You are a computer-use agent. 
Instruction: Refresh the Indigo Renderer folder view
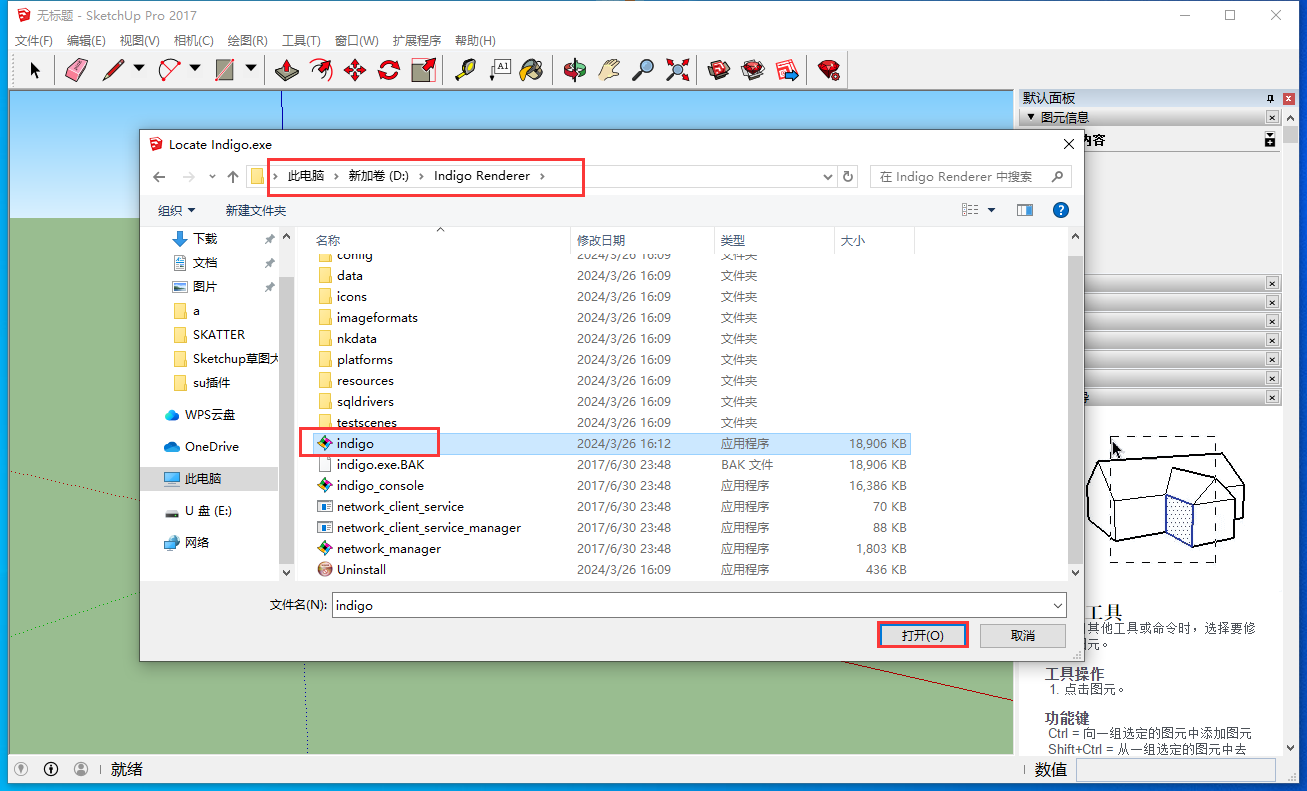(x=849, y=177)
